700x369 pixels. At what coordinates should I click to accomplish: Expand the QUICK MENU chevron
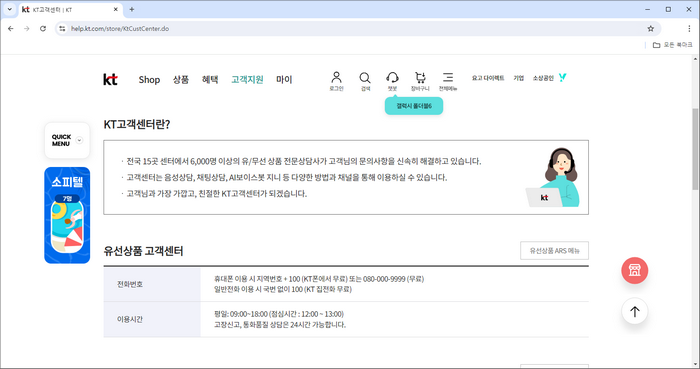[79, 140]
